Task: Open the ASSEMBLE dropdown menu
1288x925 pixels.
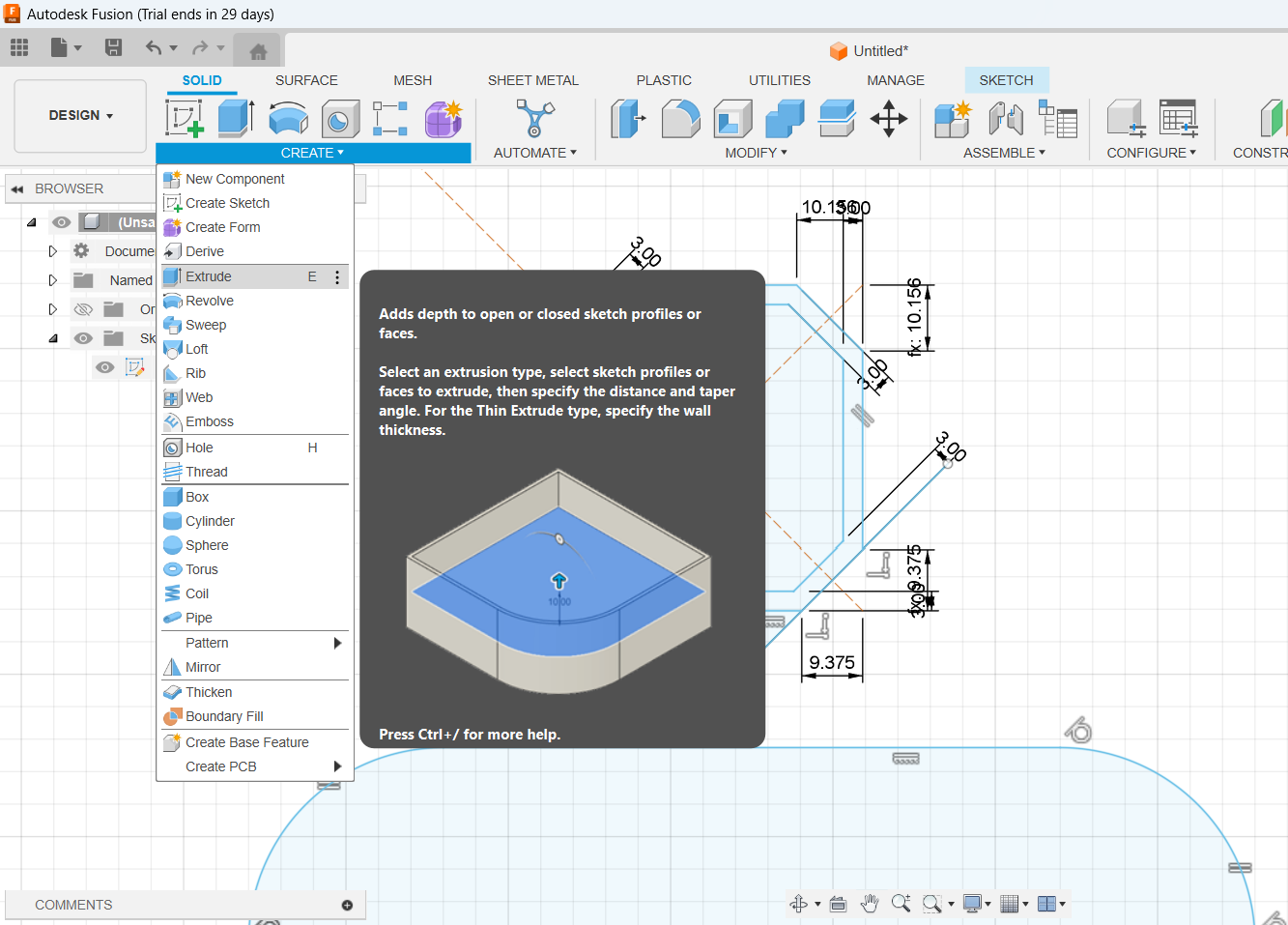Action: (1004, 153)
